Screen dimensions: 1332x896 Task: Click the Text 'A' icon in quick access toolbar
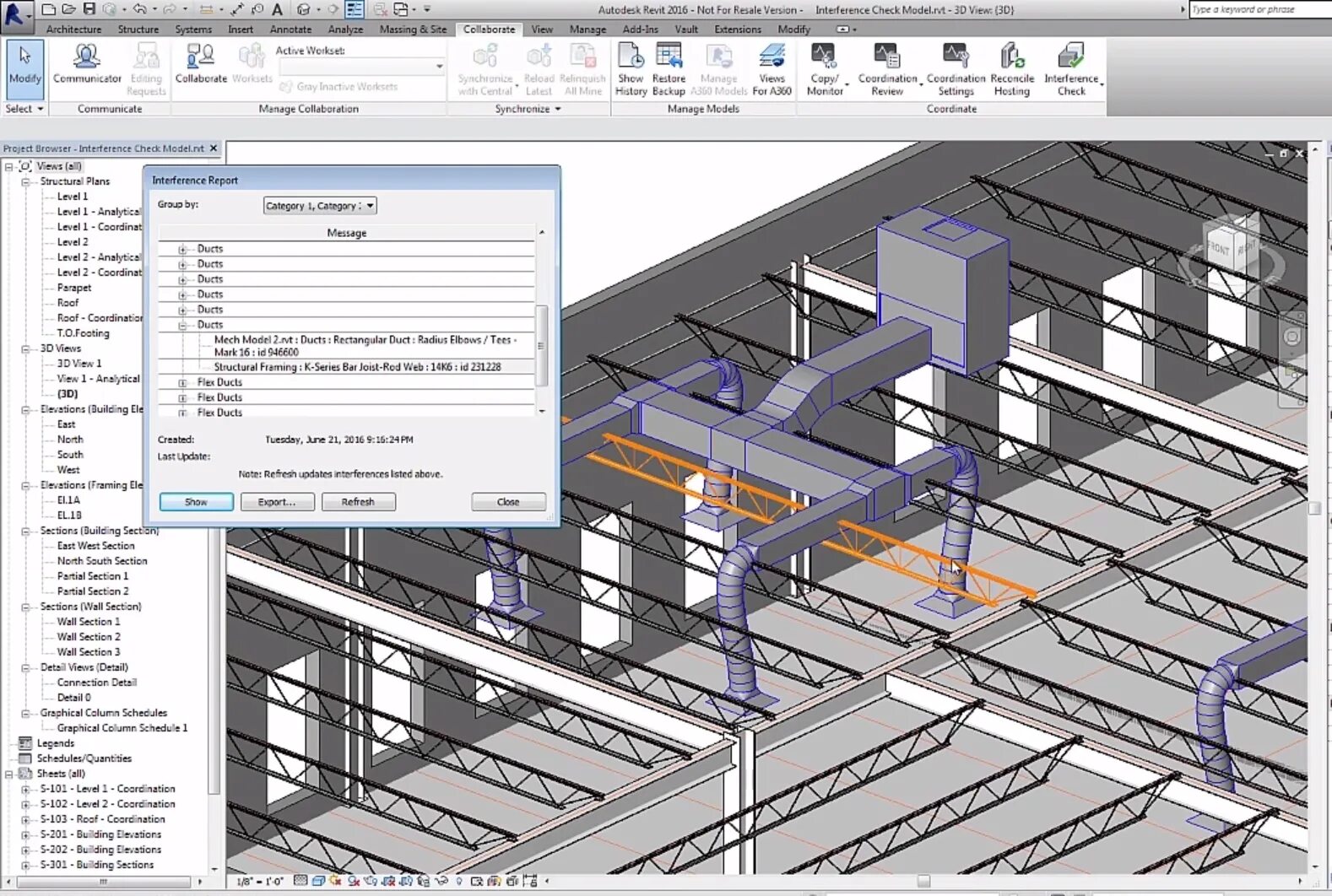coord(276,9)
